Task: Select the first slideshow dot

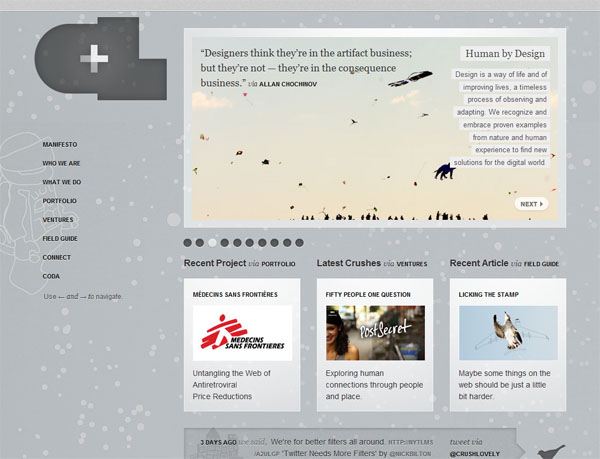Action: tap(188, 243)
